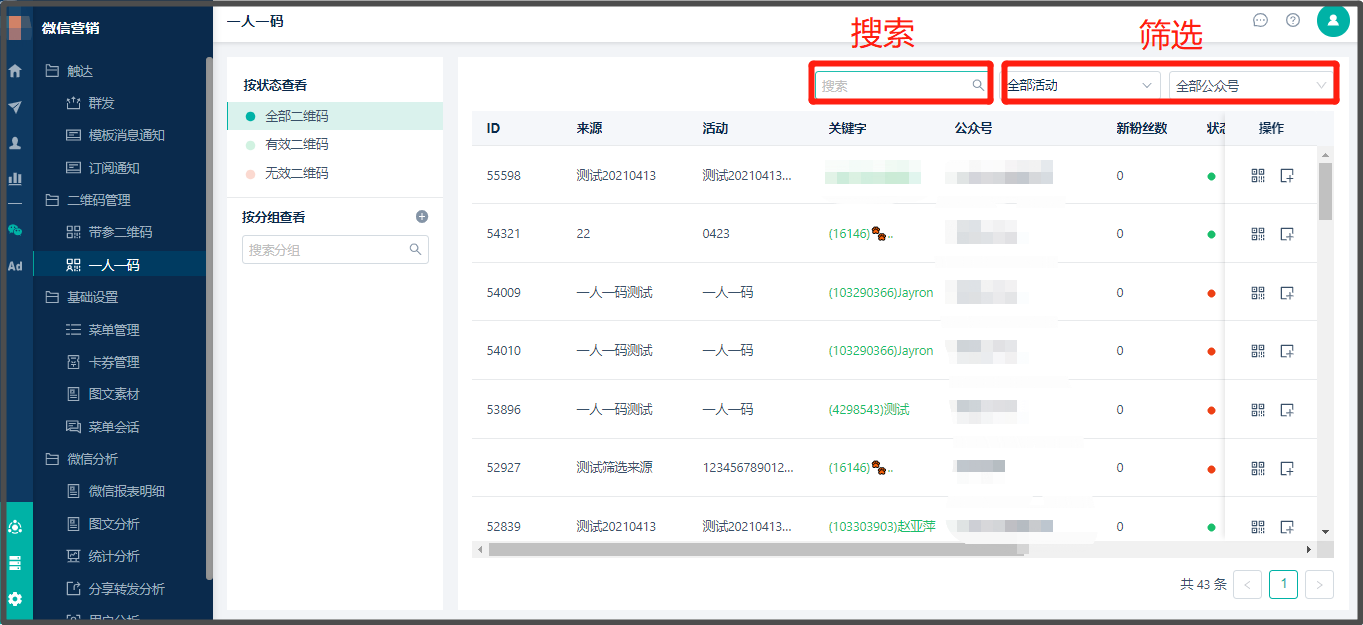
Task: Click the next page arrow
Action: [1320, 584]
